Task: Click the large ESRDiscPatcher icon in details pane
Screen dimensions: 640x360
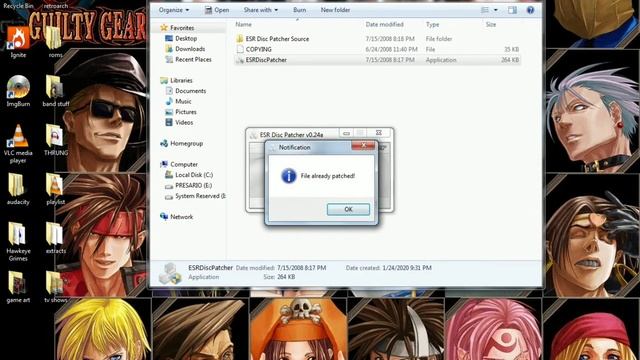Action: pos(170,273)
